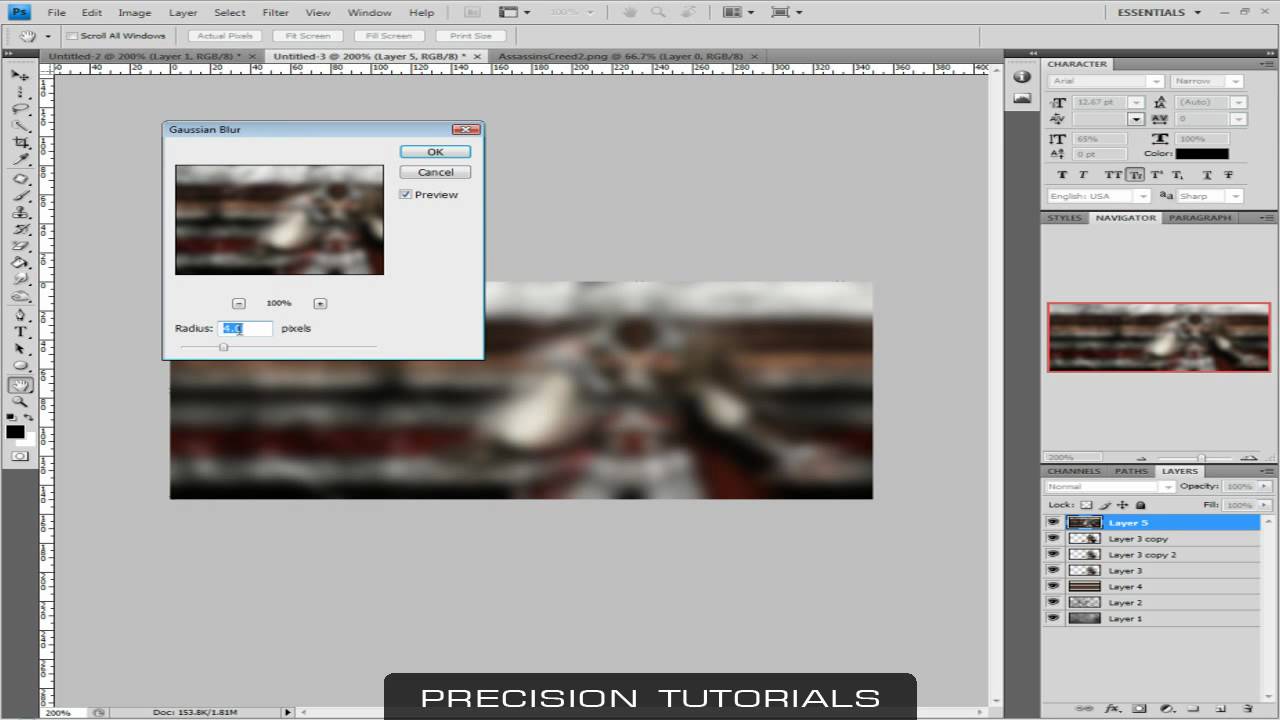Add a layer style (fx) icon
1280x720 pixels.
1111,708
